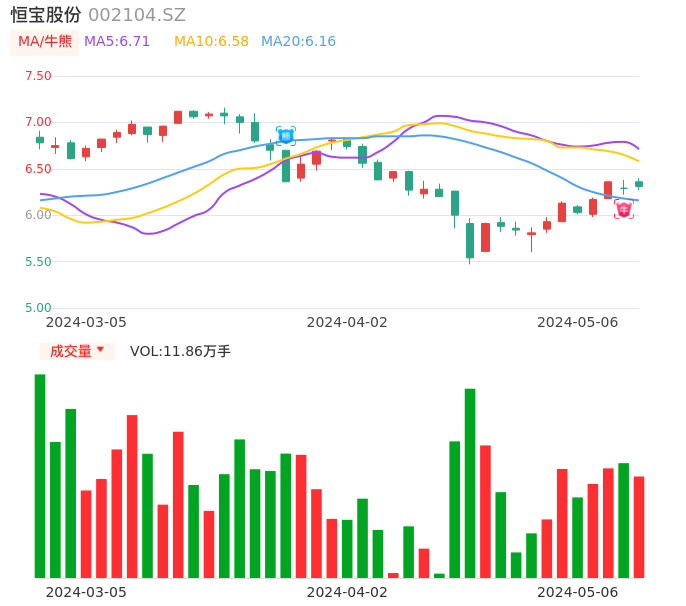Click the lowest long green candlestick near 5.50
This screenshot has height=606, width=686.
tap(470, 241)
